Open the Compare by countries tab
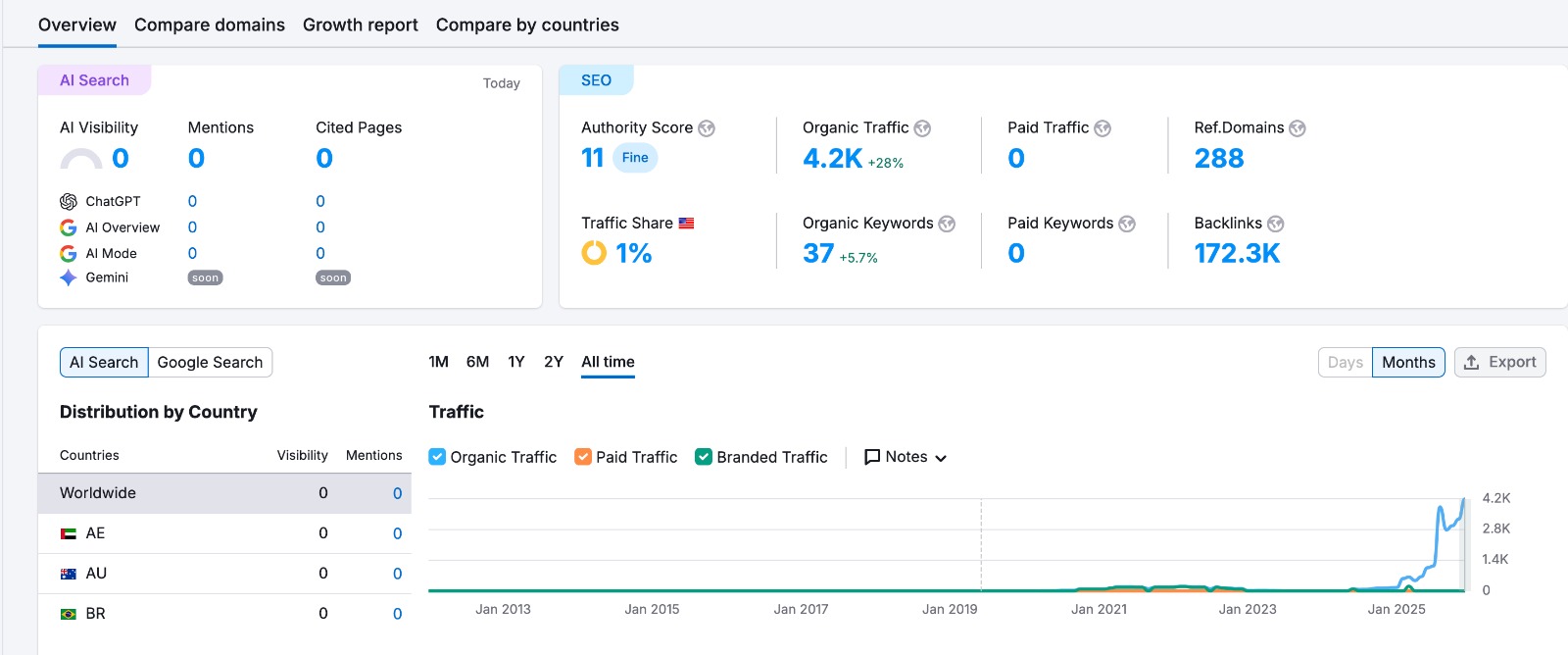Image resolution: width=1568 pixels, height=655 pixels. coord(527,25)
